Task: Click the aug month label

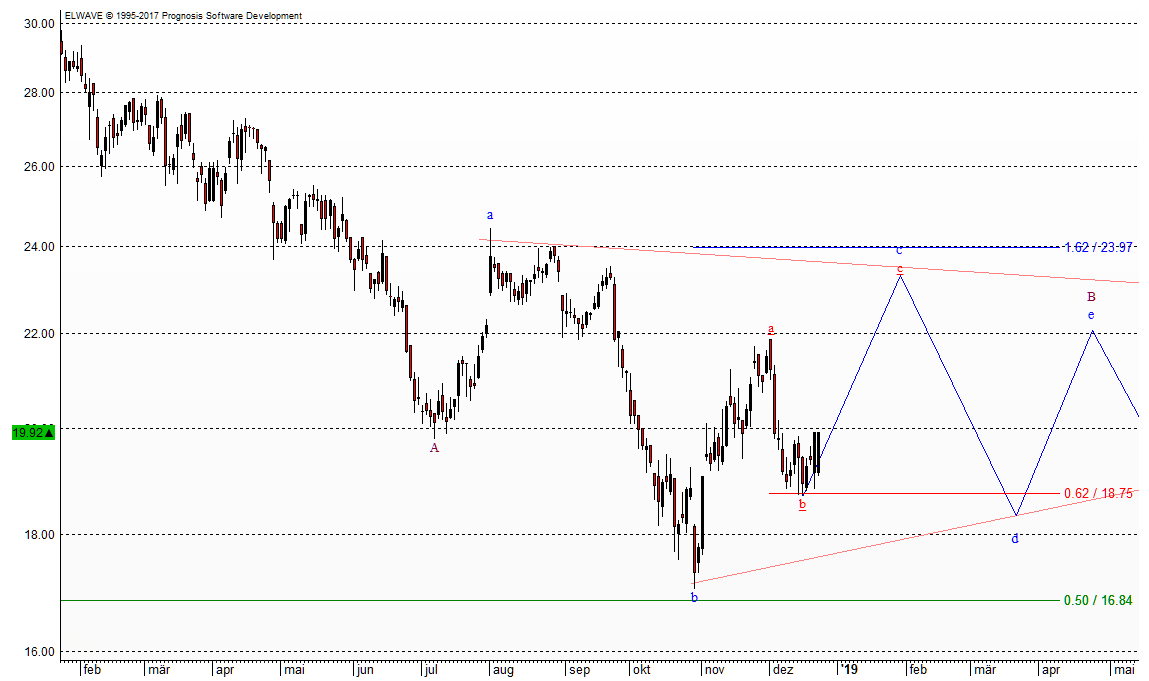Action: point(503,669)
